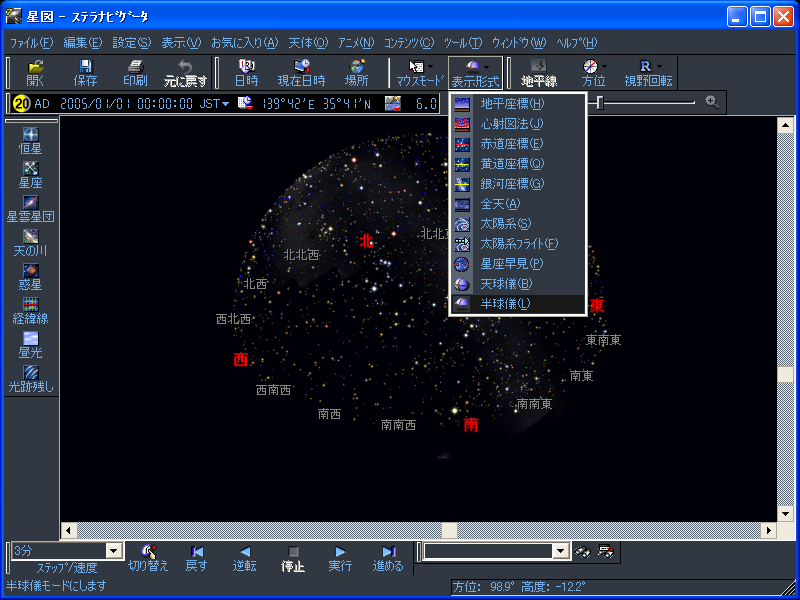Click the zoom-in magnifier icon
This screenshot has height=600, width=800.
pos(712,102)
